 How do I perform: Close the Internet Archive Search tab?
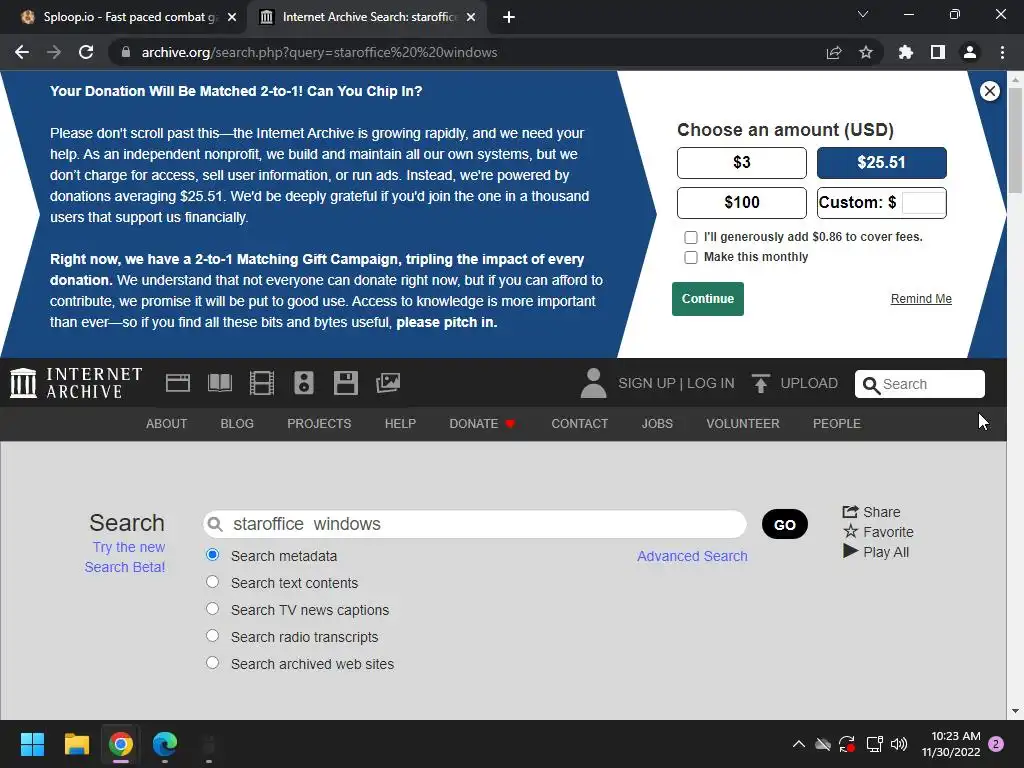click(471, 17)
